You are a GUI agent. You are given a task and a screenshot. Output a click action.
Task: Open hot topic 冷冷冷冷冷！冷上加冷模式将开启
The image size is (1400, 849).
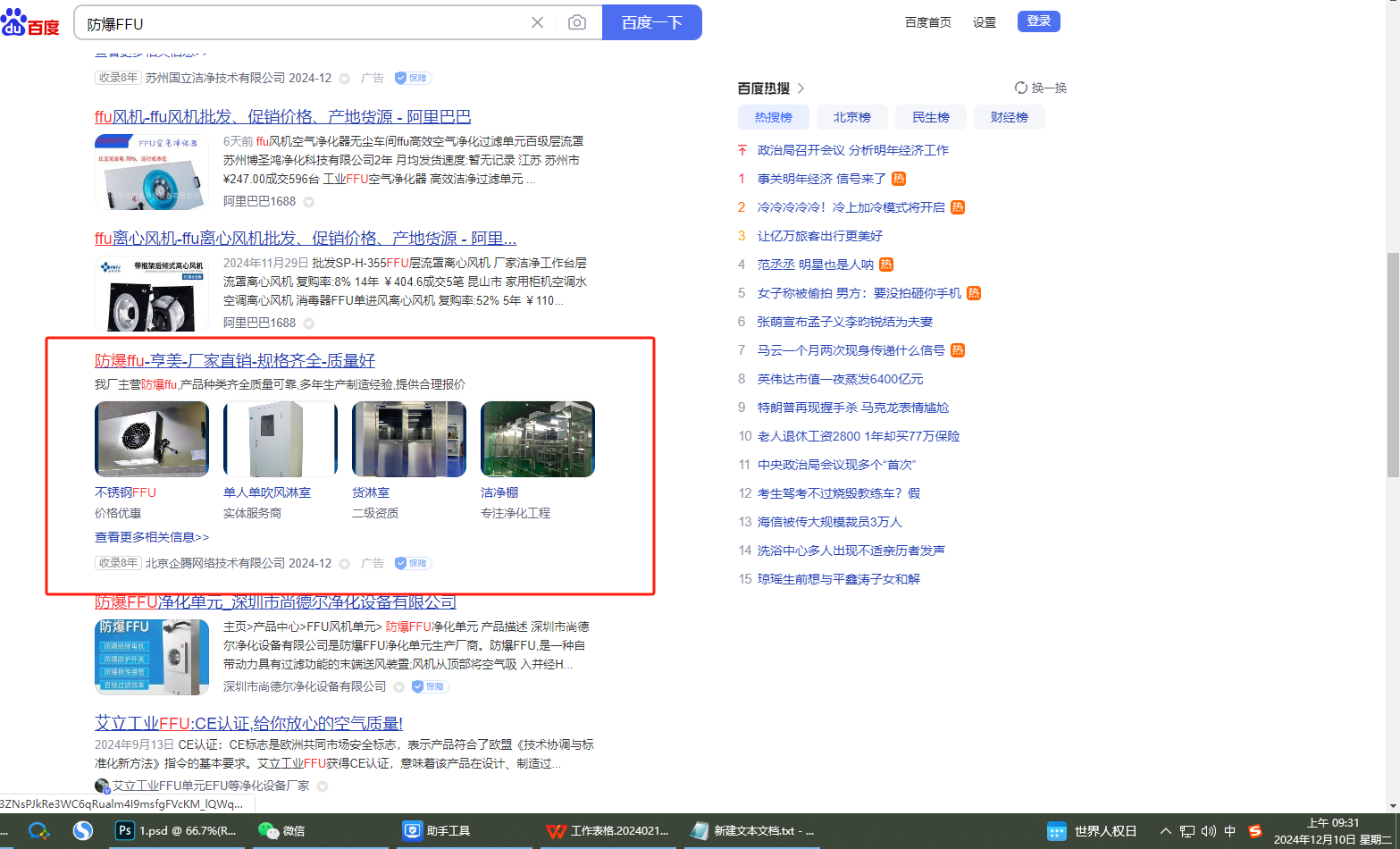click(851, 207)
